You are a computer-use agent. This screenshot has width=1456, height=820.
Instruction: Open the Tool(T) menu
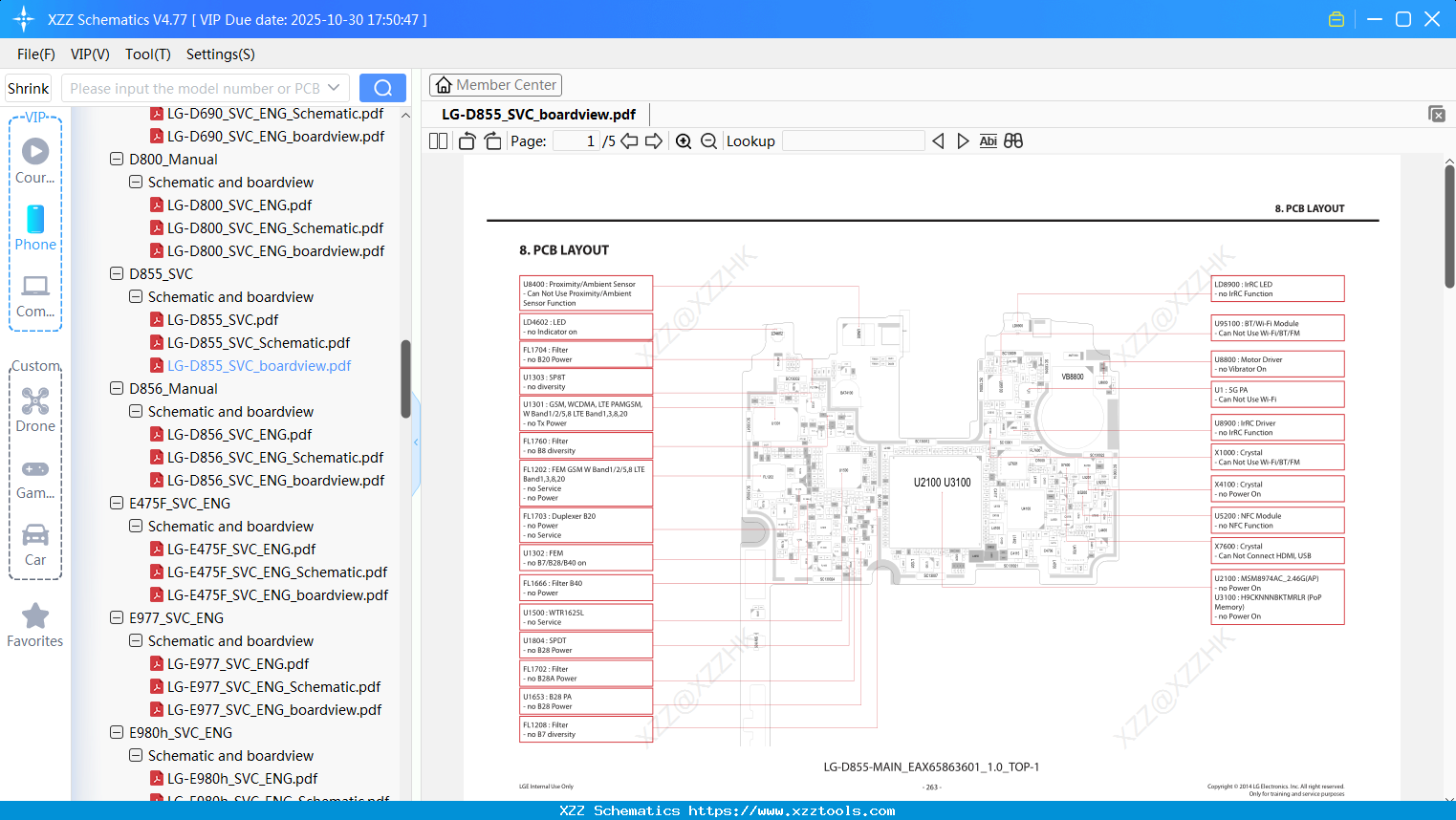point(147,54)
